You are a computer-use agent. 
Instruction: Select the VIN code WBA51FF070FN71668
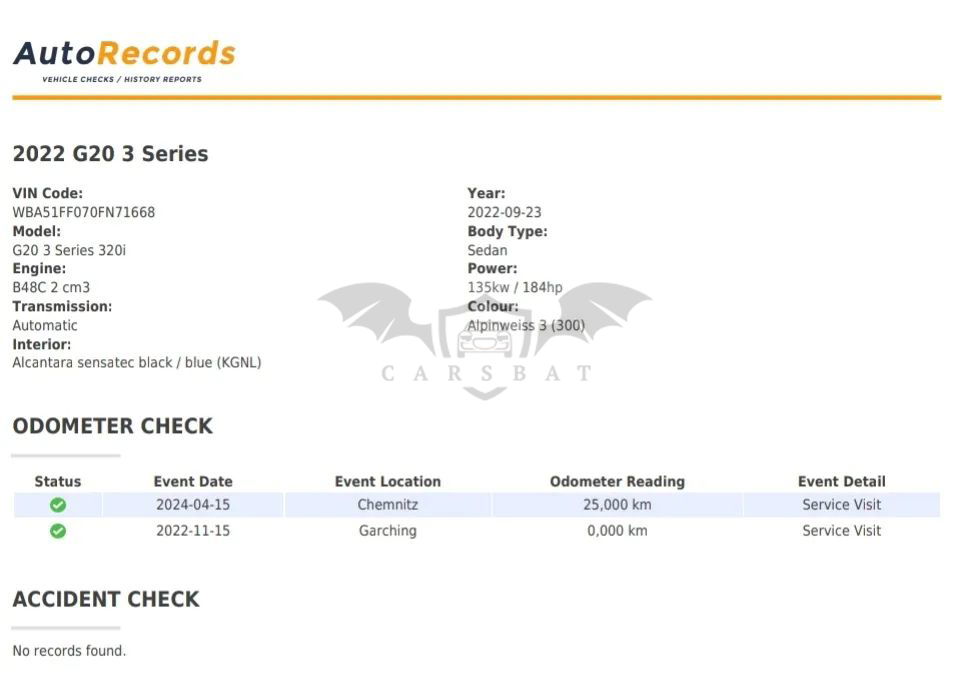(x=83, y=212)
